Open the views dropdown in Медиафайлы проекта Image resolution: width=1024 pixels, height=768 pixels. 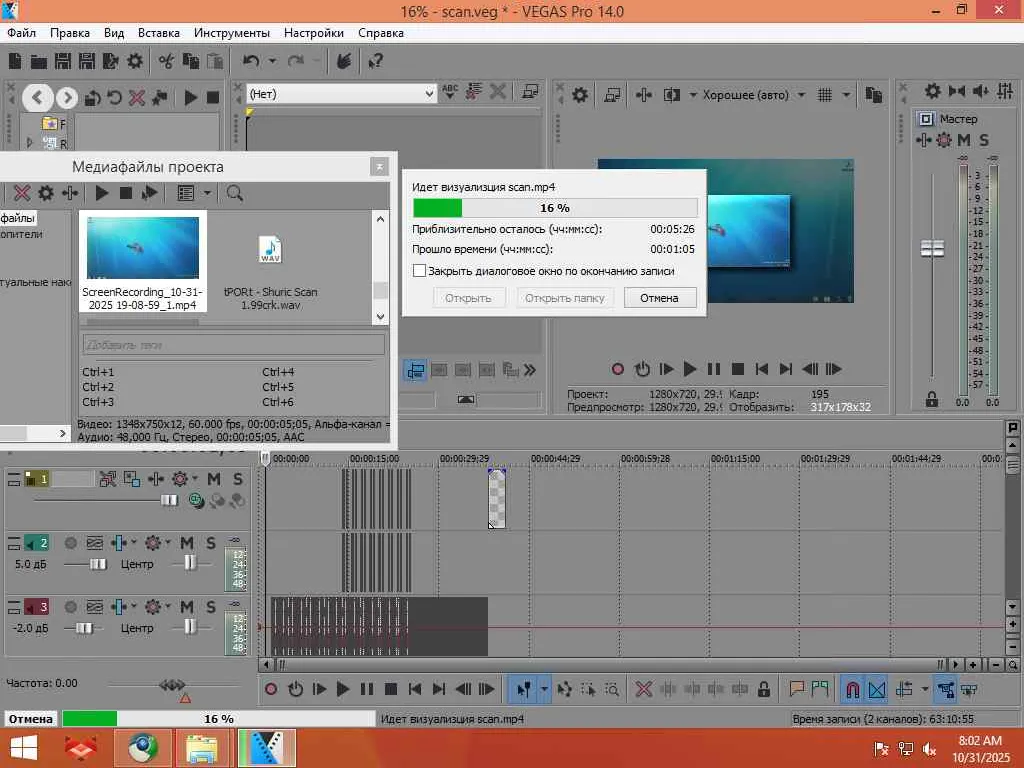(207, 193)
